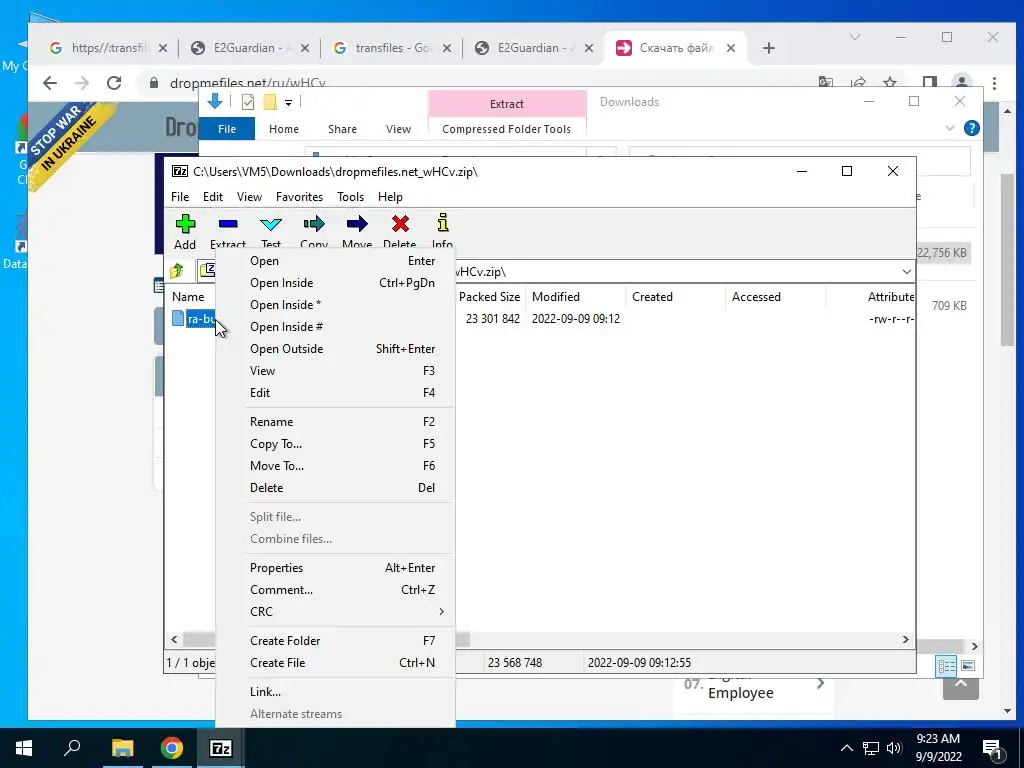Image resolution: width=1024 pixels, height=768 pixels.
Task: Sort 7-Zip list by Created column
Action: 675,296
